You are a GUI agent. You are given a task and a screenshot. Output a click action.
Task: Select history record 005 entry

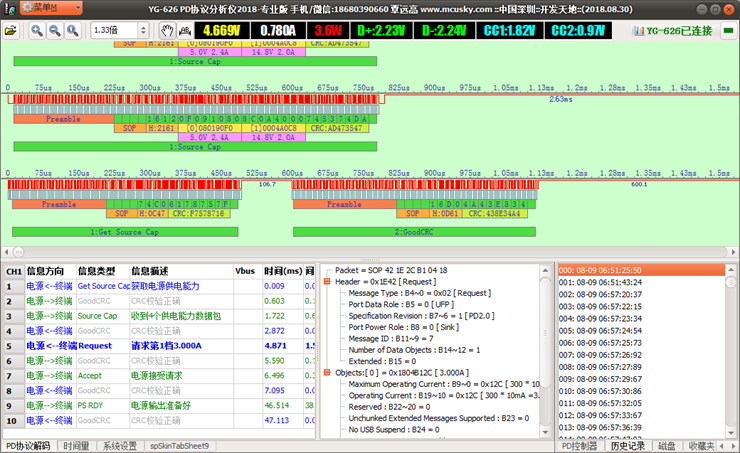[600, 329]
